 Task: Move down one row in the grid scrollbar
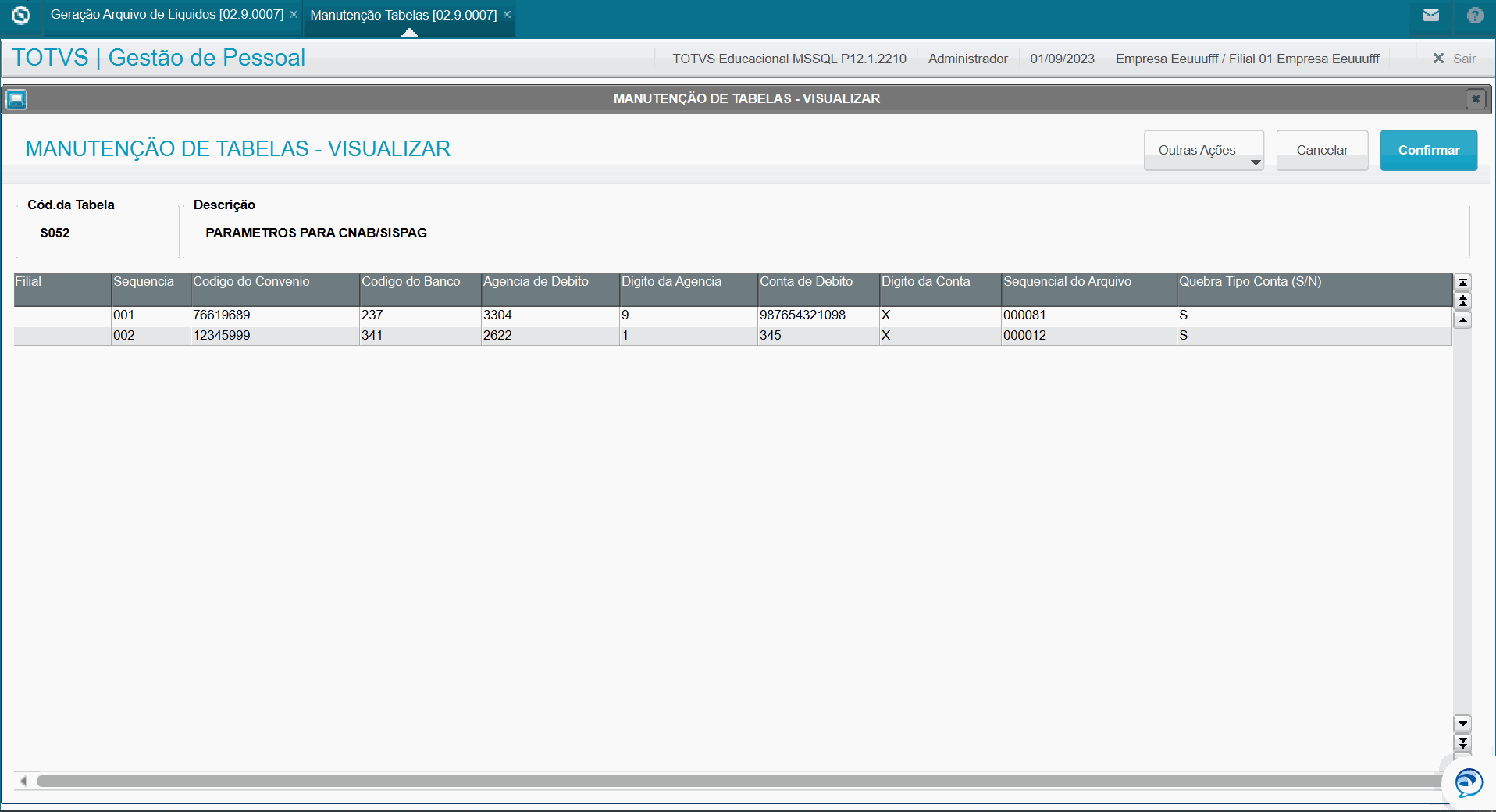(x=1462, y=724)
